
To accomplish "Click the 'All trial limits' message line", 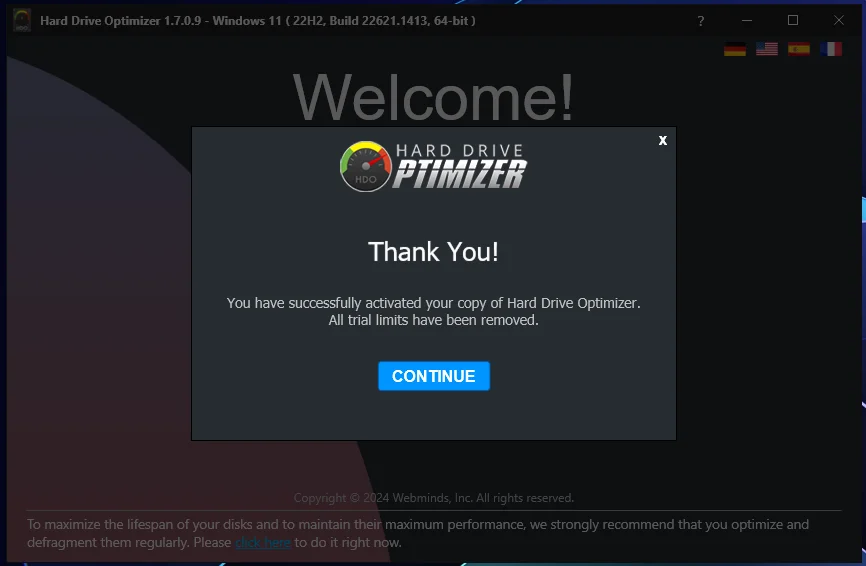I will tap(434, 320).
